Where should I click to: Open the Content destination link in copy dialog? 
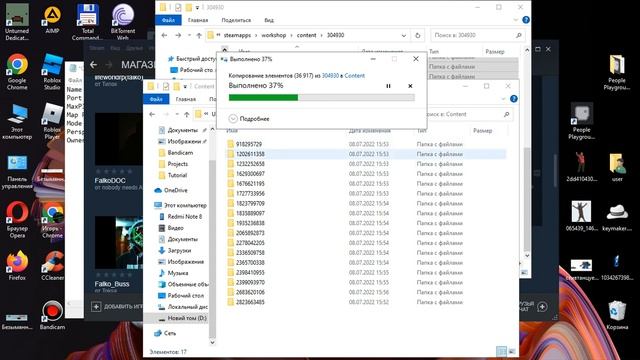coord(355,76)
